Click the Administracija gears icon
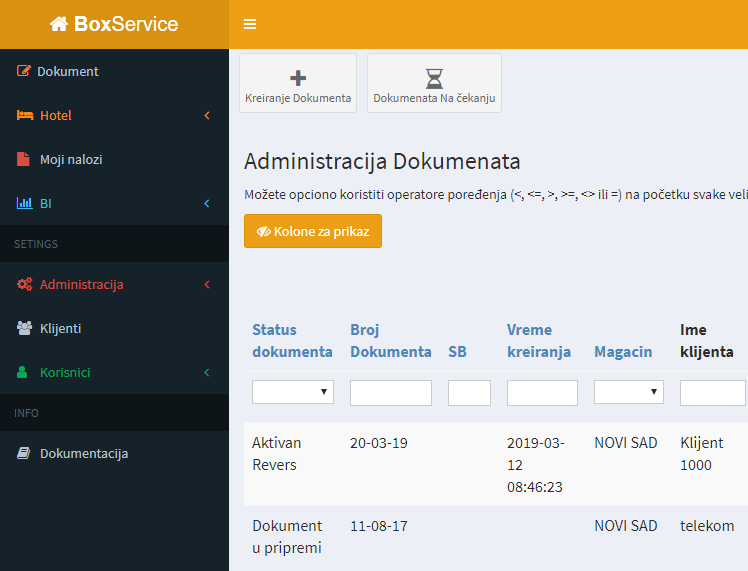748x571 pixels. [24, 284]
